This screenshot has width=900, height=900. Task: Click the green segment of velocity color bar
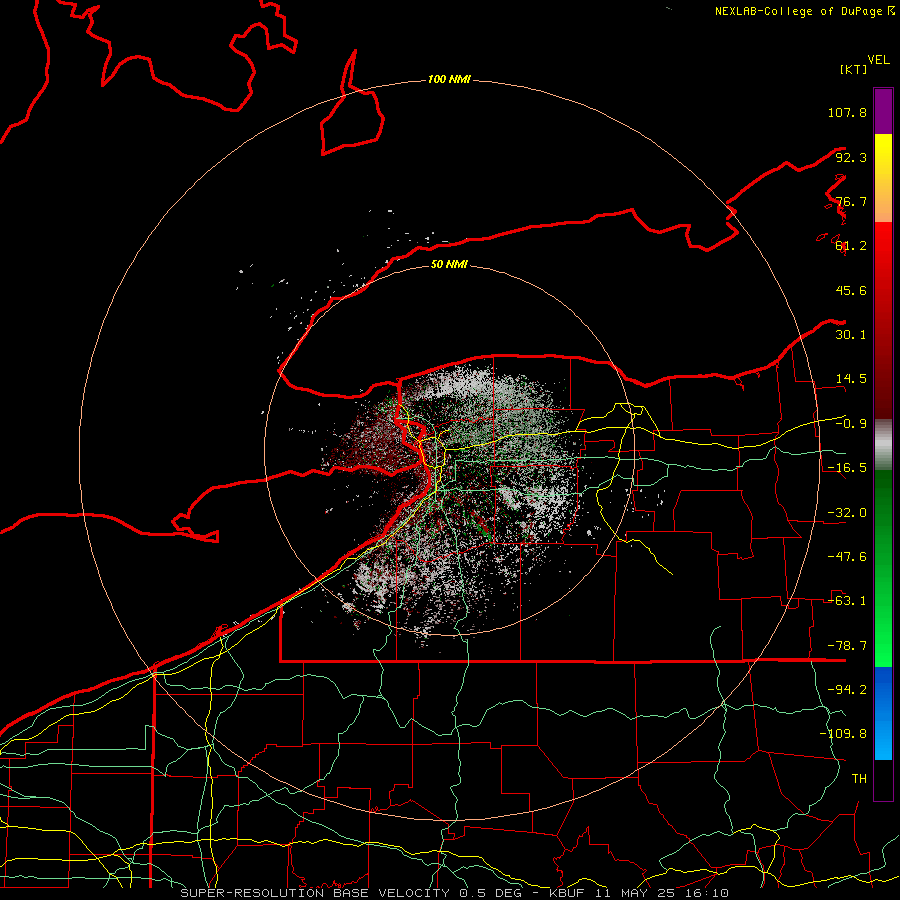coord(883,568)
